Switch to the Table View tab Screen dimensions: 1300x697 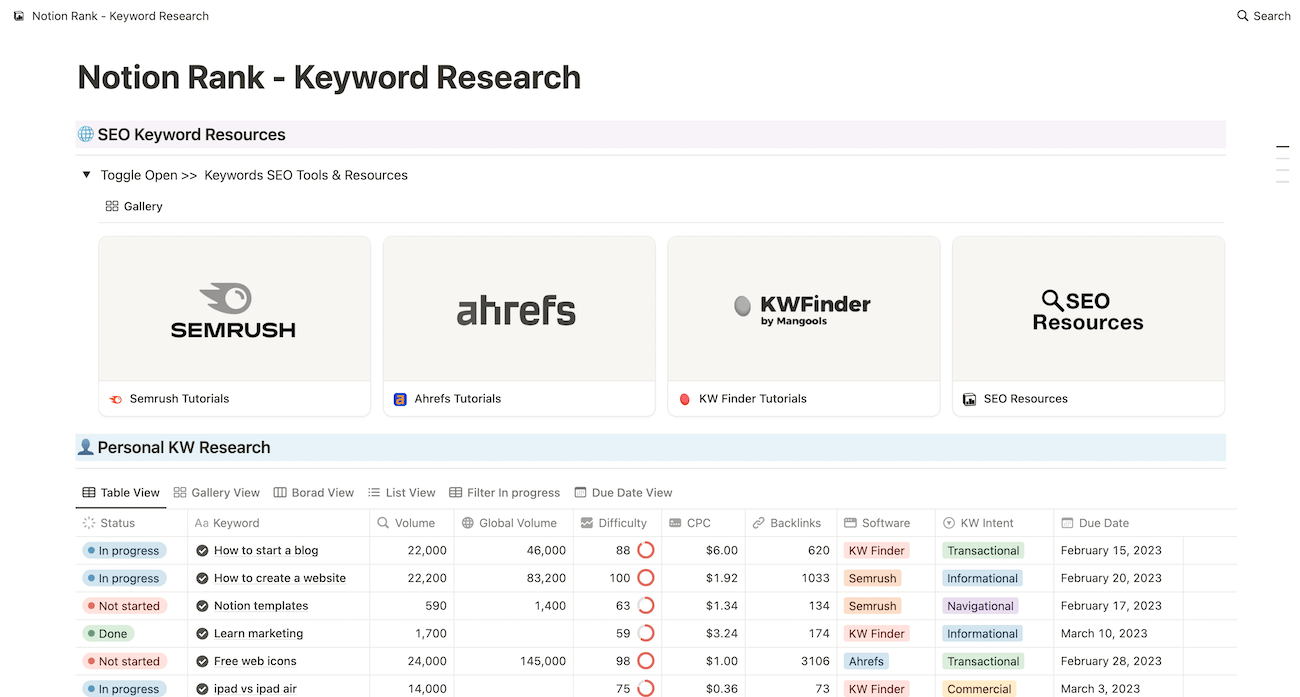[x=121, y=493]
